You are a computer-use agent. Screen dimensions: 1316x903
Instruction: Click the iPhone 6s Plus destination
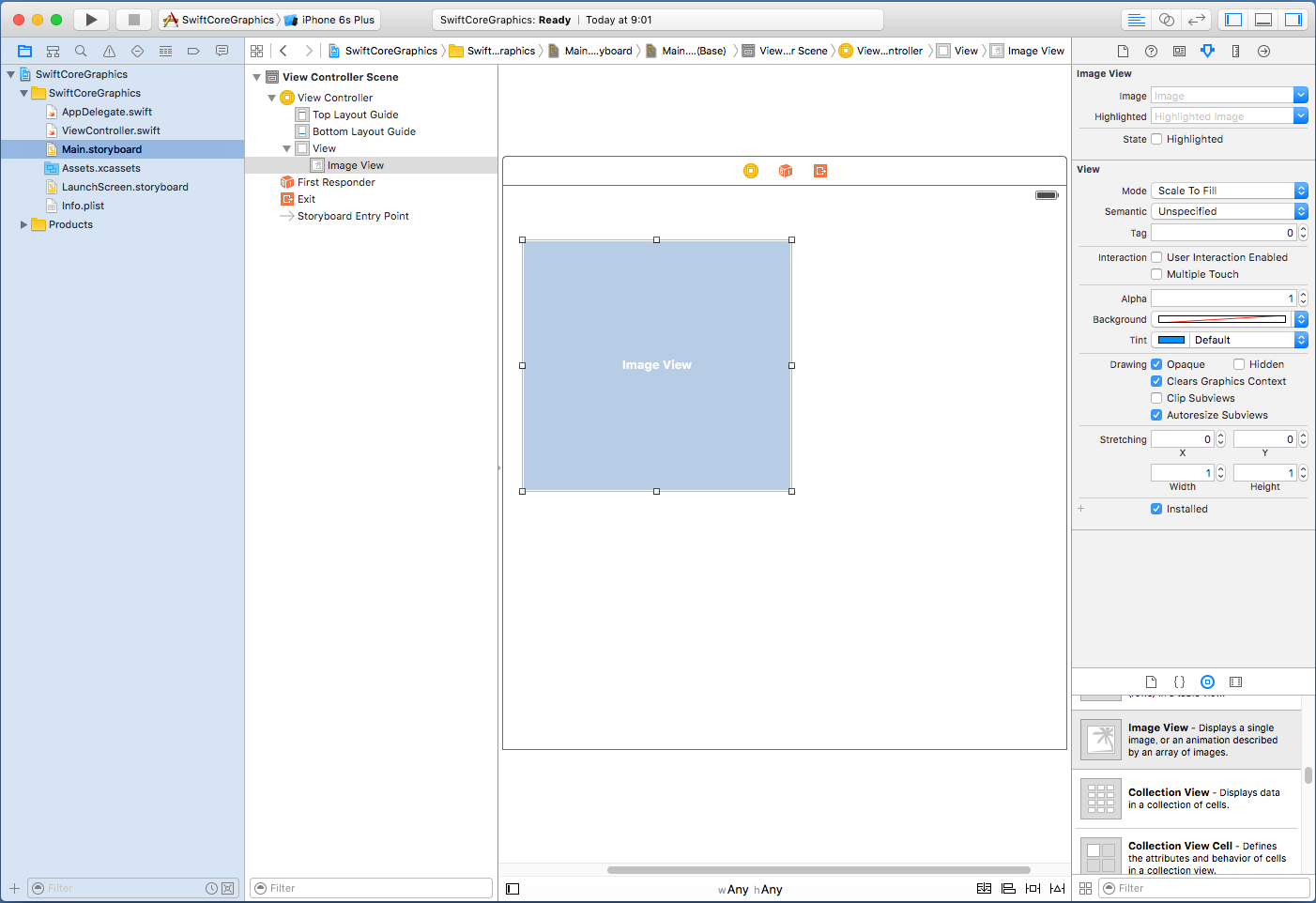(x=337, y=20)
